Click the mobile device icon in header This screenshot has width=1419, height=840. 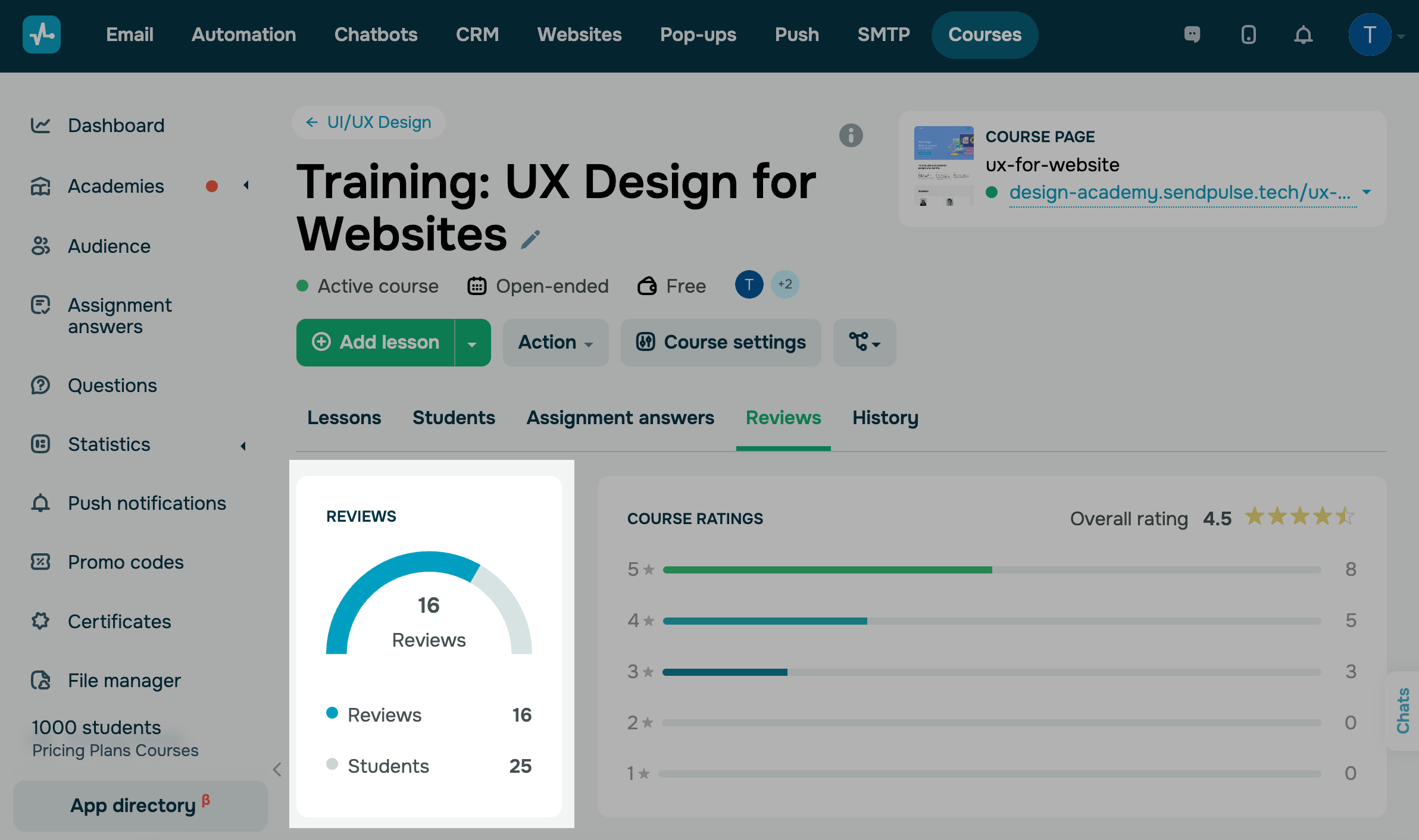pos(1248,35)
